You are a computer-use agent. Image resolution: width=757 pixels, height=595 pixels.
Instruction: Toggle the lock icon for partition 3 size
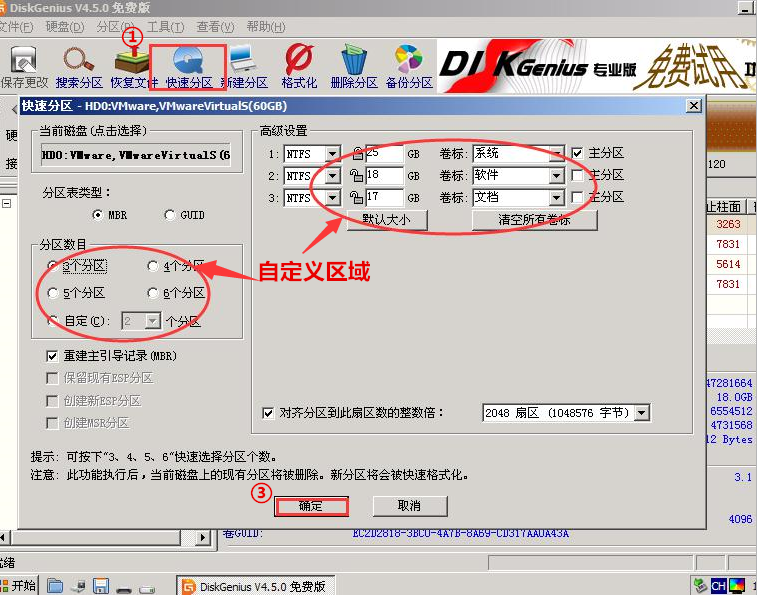pos(356,198)
